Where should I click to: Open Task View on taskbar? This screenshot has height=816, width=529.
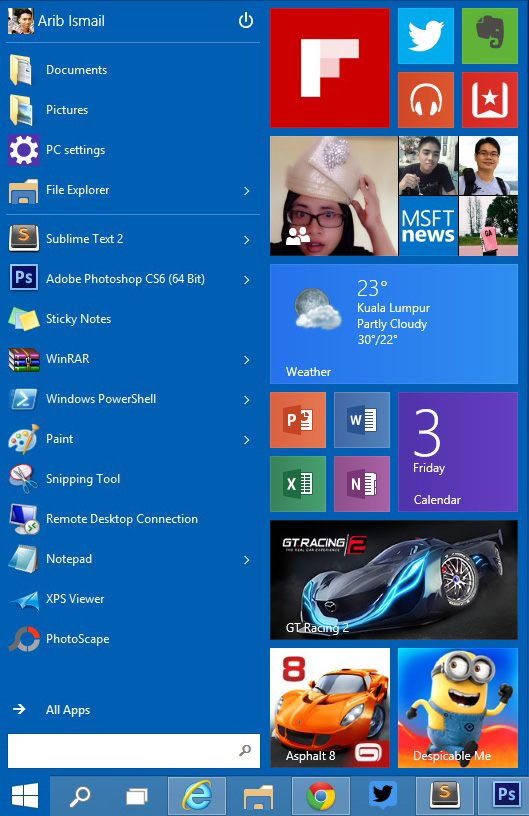[x=137, y=796]
